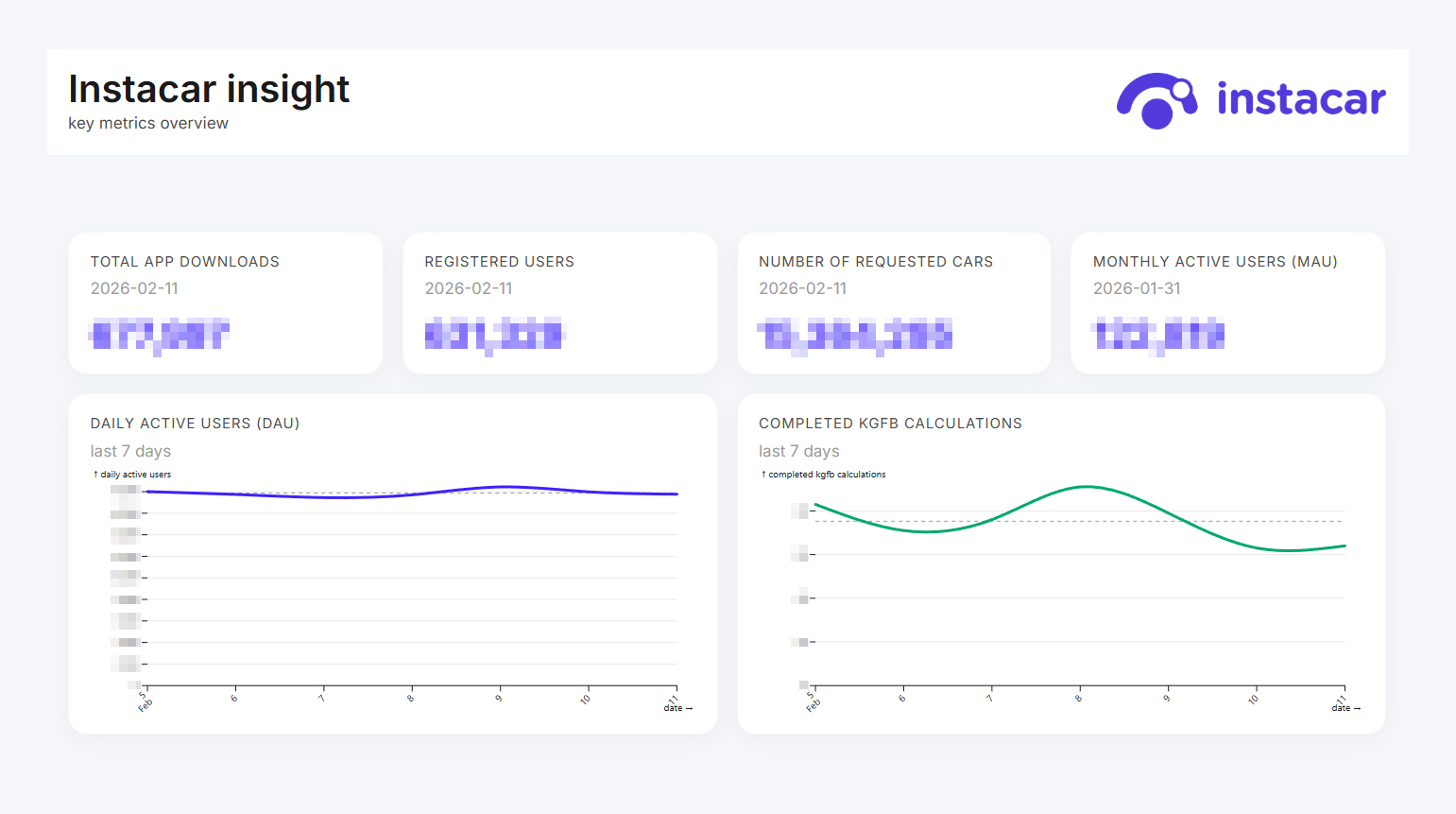Click the 'Instacar insight' heading
Image resolution: width=1456 pixels, height=814 pixels.
tap(209, 88)
